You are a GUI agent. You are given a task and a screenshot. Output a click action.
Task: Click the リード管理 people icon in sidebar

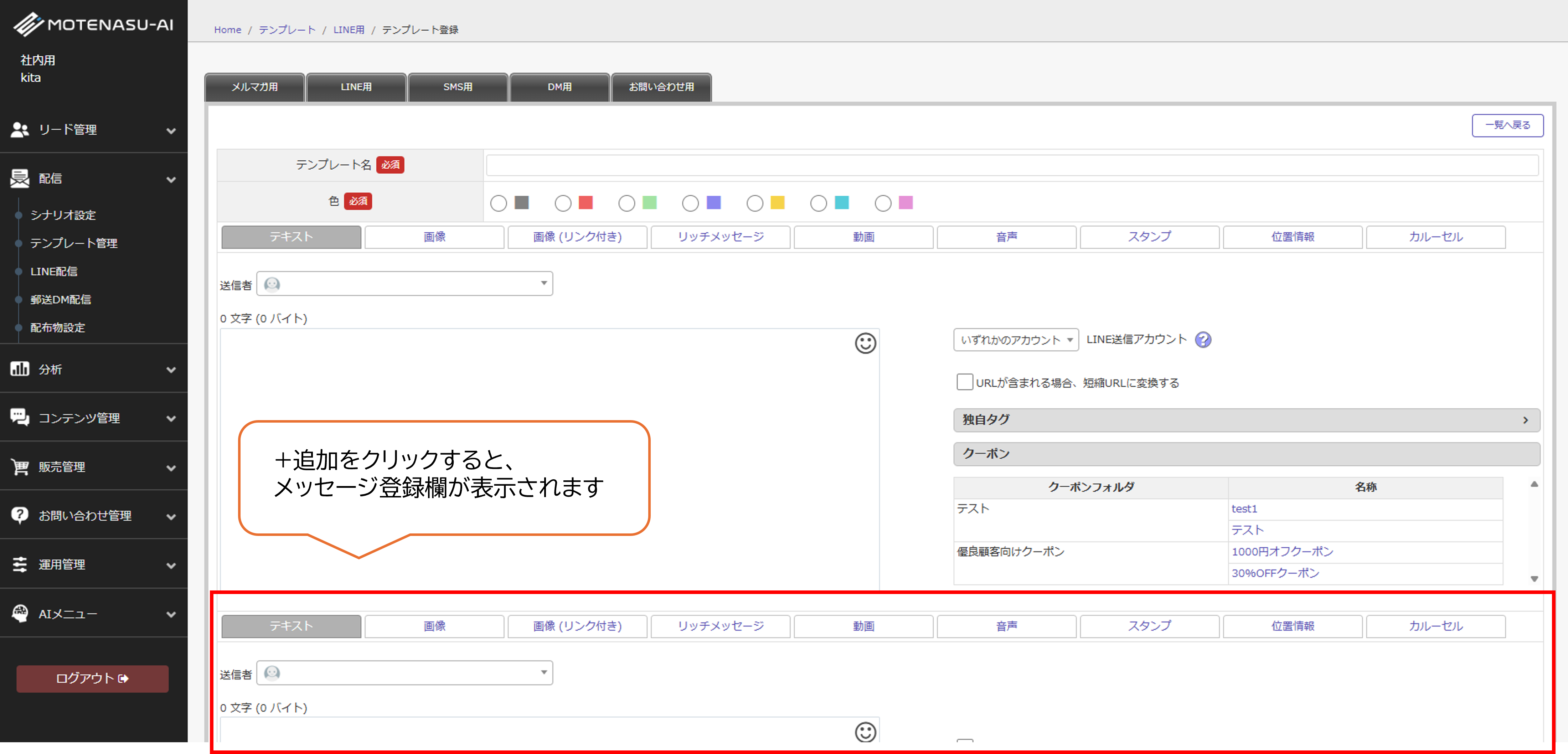20,130
